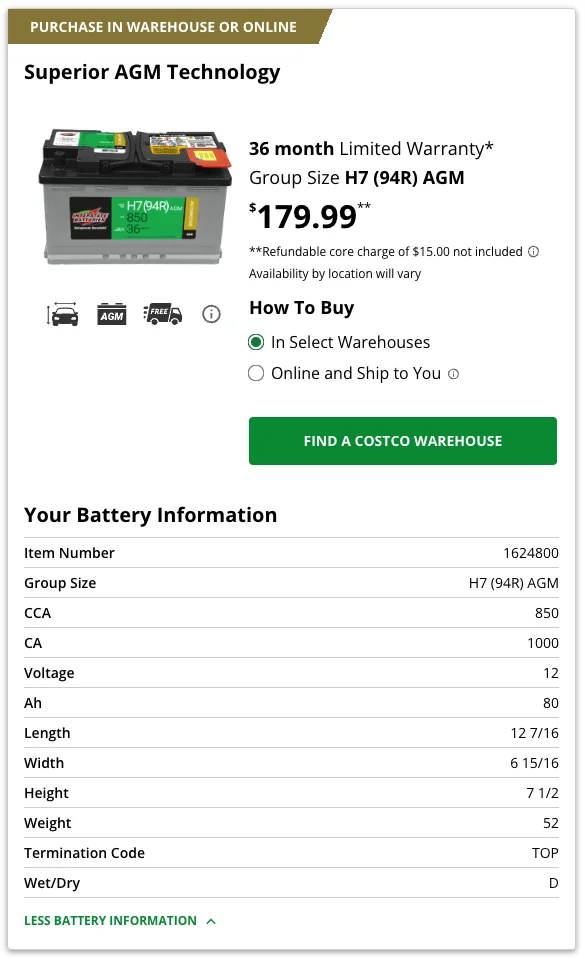Image resolution: width=585 pixels, height=959 pixels.
Task: Click the vehicle fitment car icon
Action: pyautogui.click(x=62, y=314)
